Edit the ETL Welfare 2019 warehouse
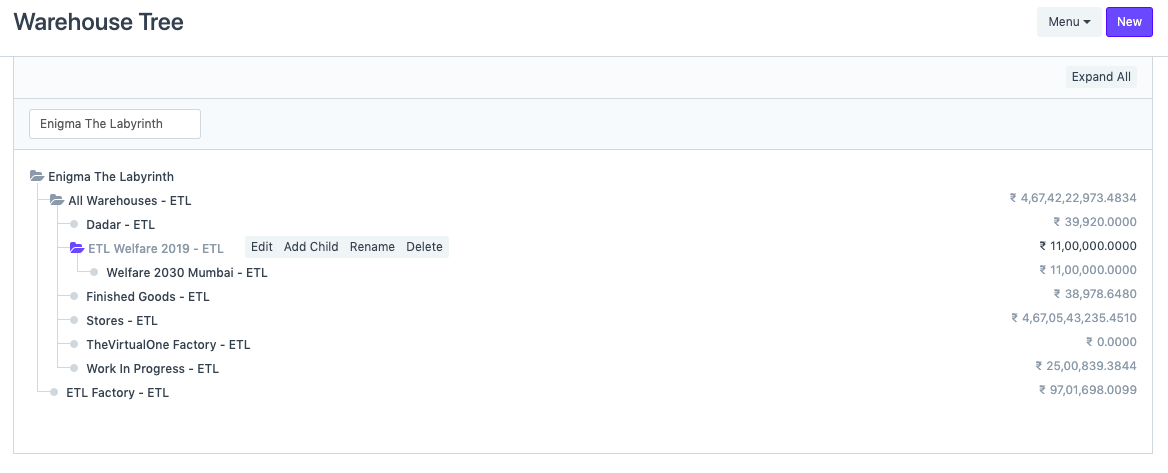The image size is (1168, 473). pos(262,247)
